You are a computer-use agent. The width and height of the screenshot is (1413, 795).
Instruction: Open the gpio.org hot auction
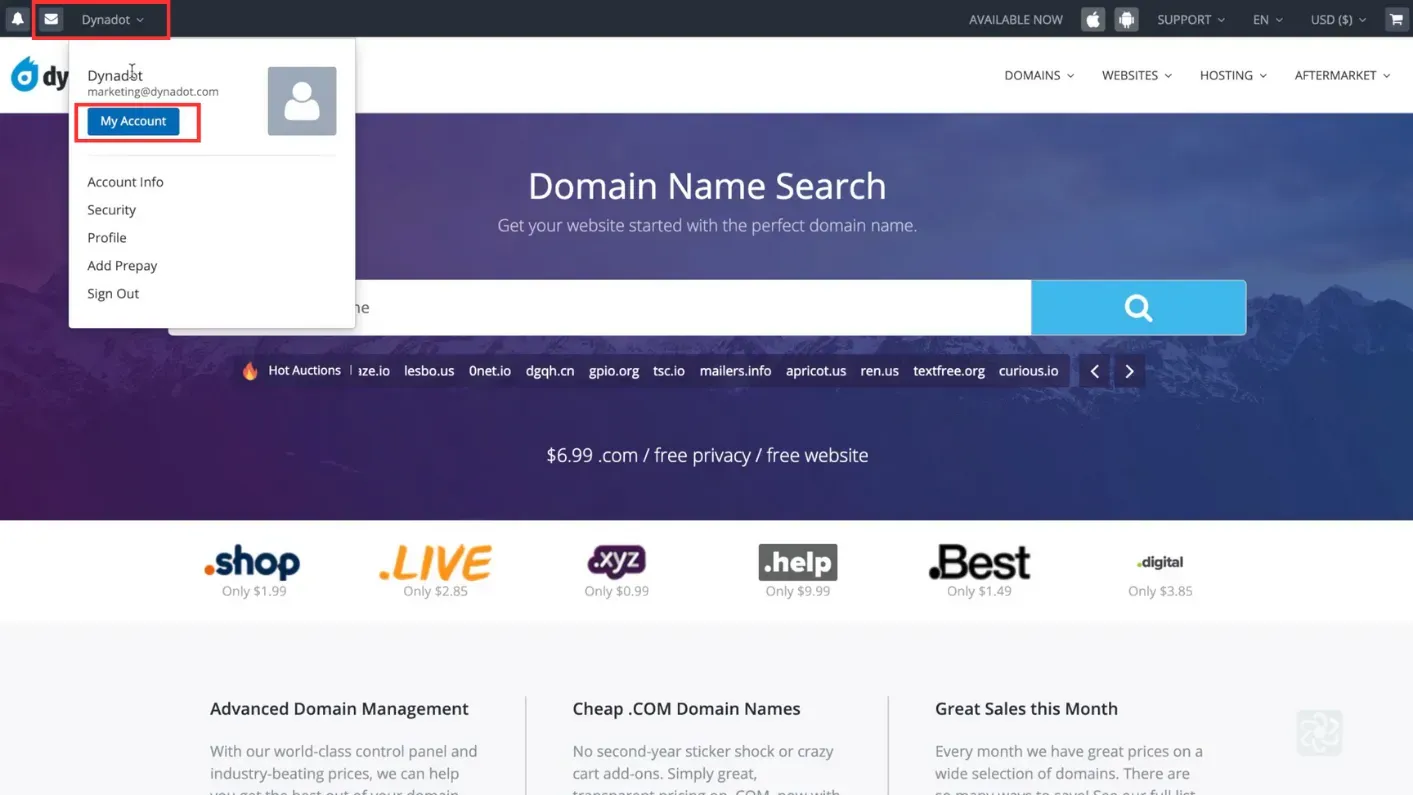coord(614,371)
